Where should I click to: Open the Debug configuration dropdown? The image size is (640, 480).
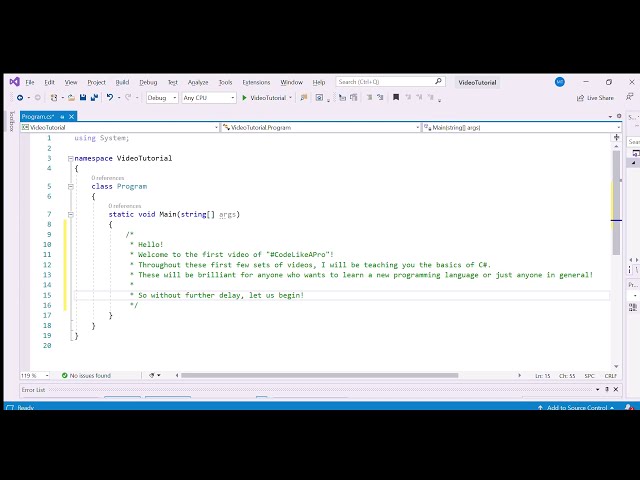(162, 98)
